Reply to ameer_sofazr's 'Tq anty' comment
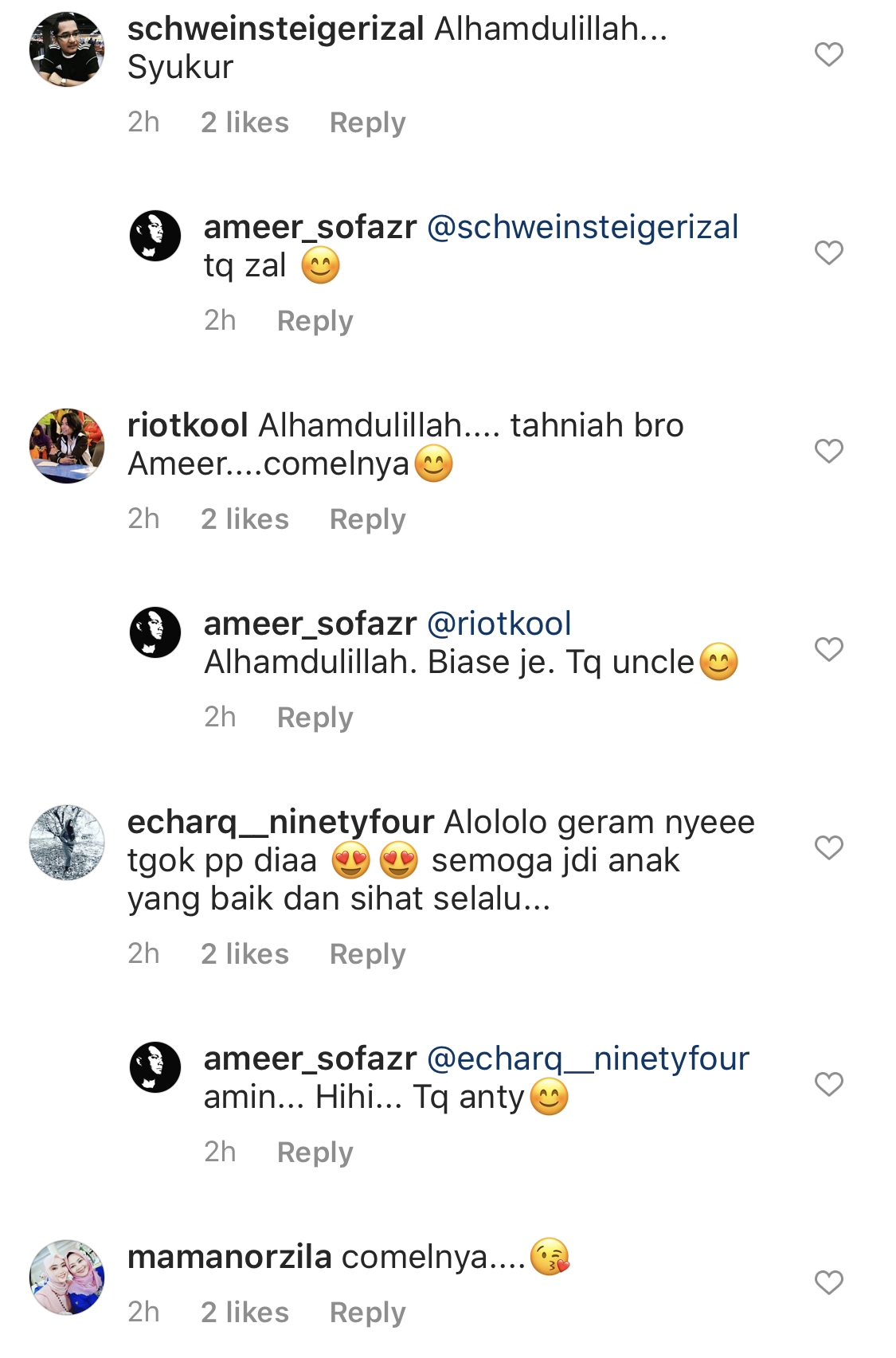This screenshot has height=1358, width=896. pyautogui.click(x=315, y=1153)
